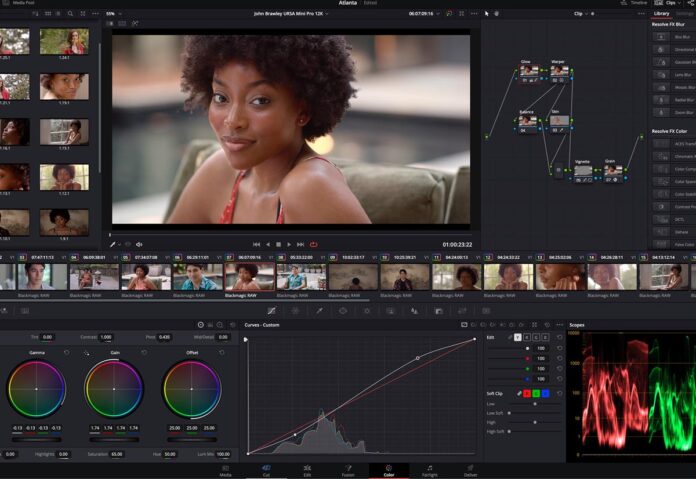Reset the Soft Clip settings

[x=559, y=393]
